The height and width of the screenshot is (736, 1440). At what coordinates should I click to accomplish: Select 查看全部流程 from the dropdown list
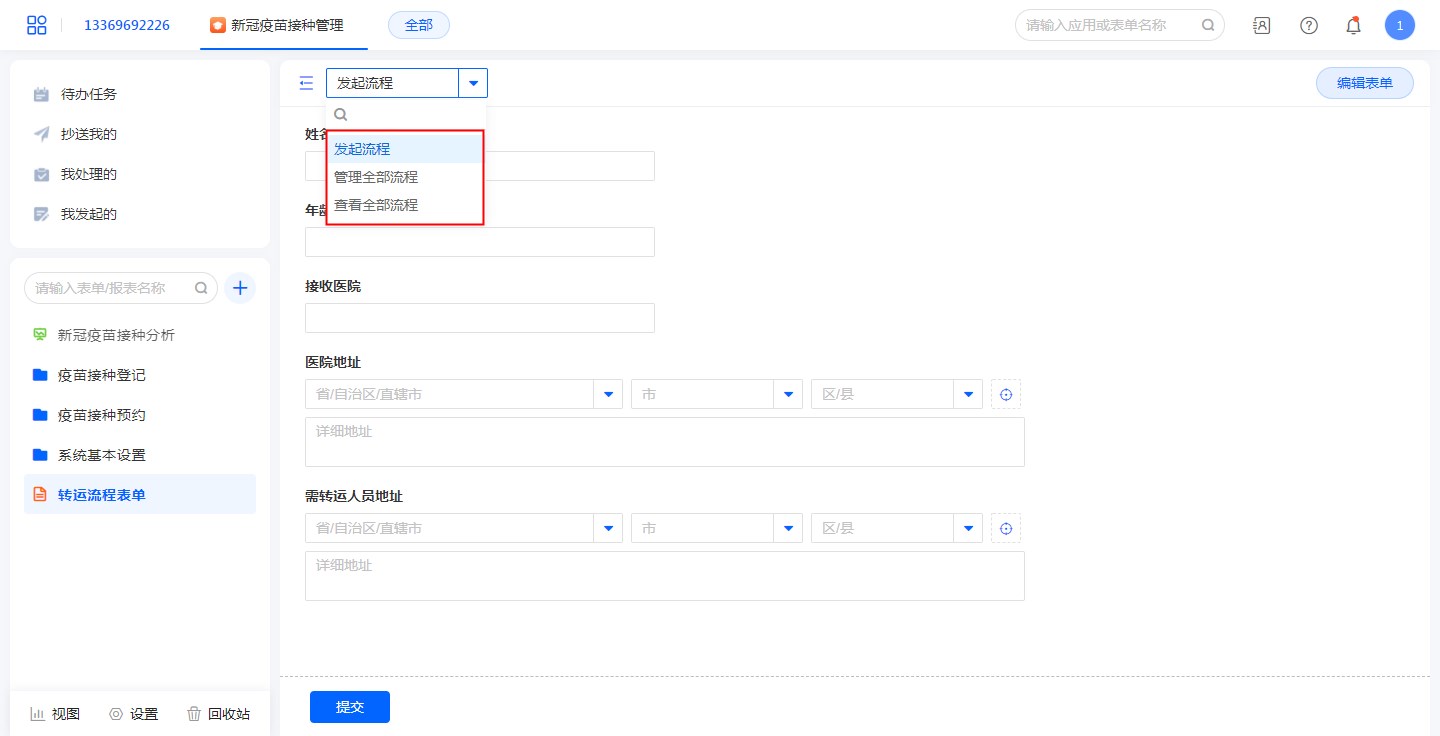(x=376, y=205)
